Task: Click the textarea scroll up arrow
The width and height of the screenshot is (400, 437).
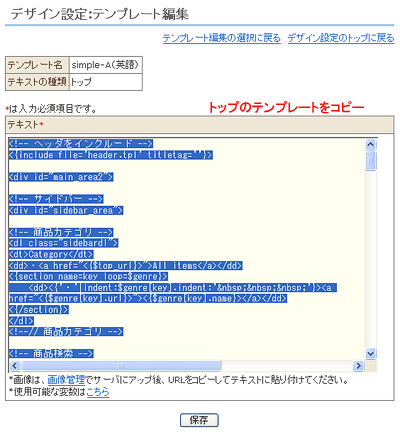Action: click(x=371, y=144)
